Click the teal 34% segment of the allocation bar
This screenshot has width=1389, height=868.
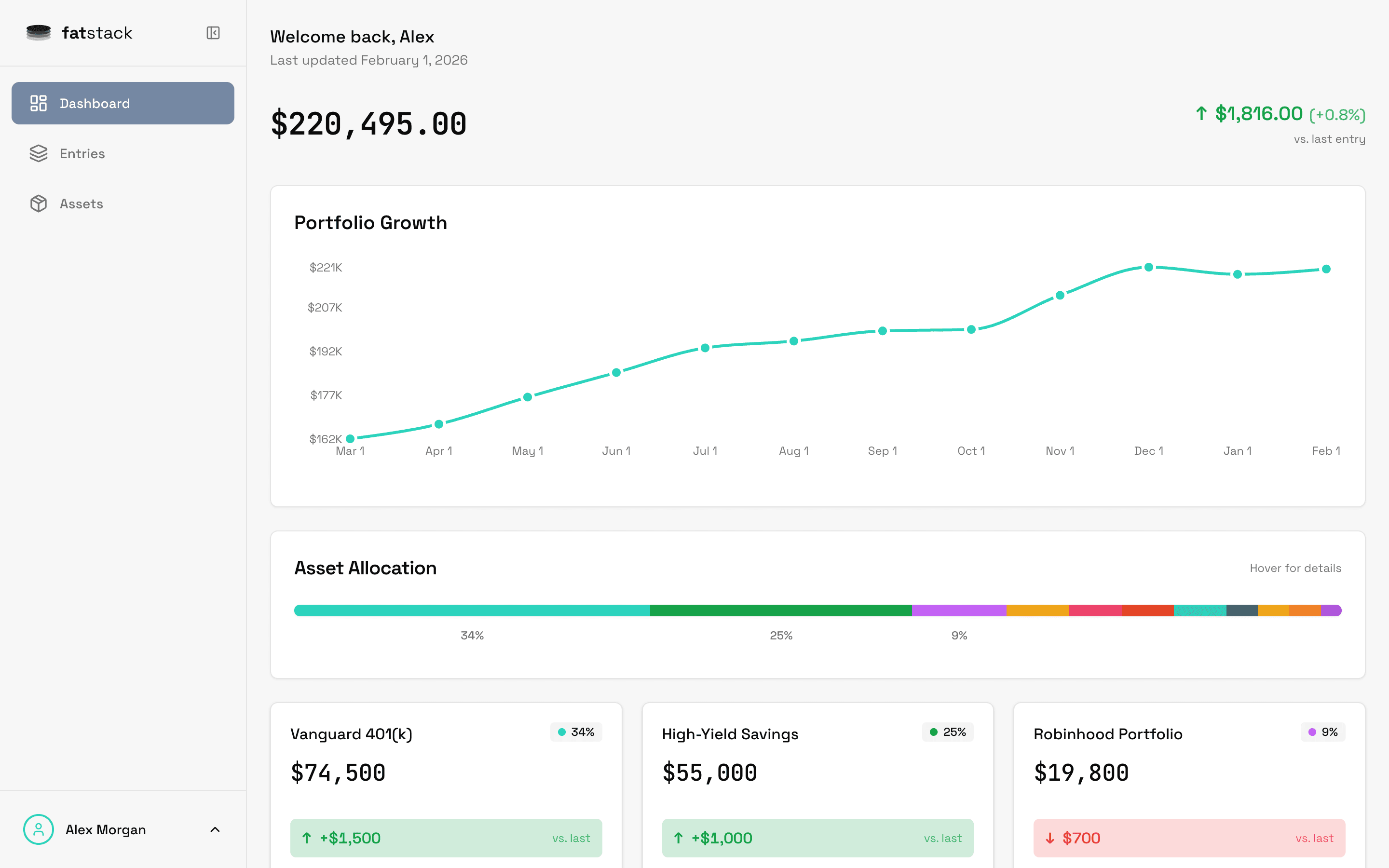click(x=471, y=610)
